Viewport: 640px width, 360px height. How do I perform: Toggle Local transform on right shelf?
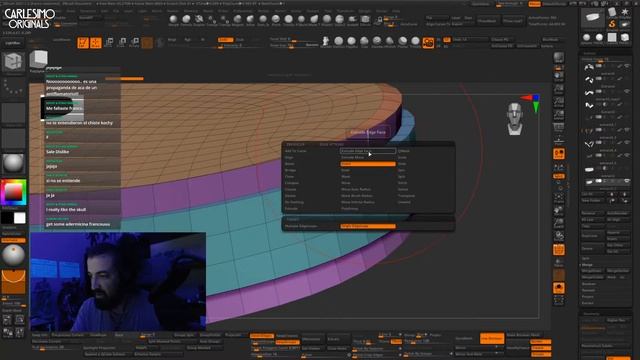tap(559, 154)
